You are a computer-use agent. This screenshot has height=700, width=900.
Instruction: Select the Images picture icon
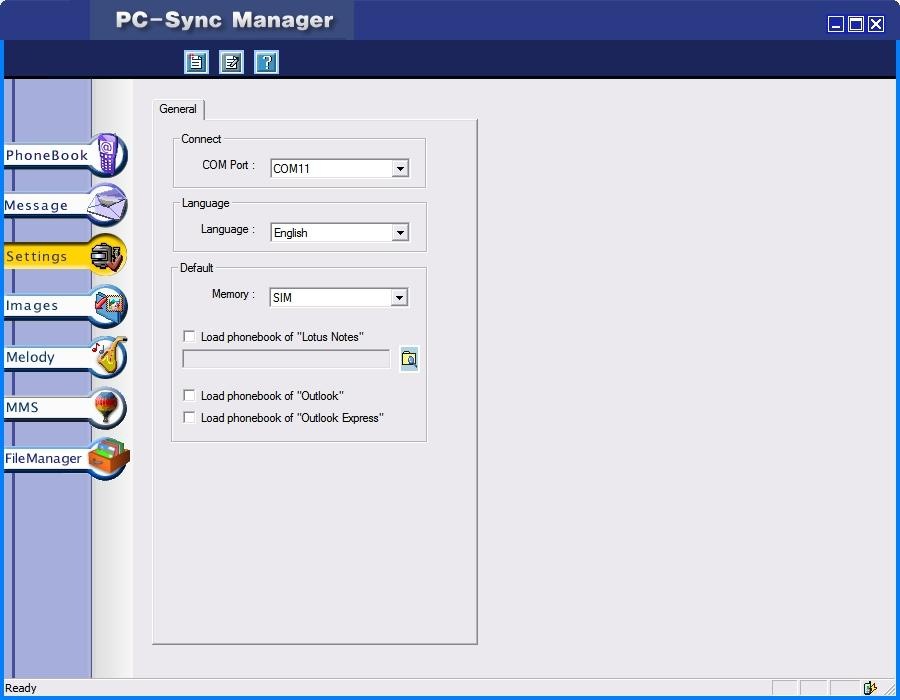click(x=108, y=305)
